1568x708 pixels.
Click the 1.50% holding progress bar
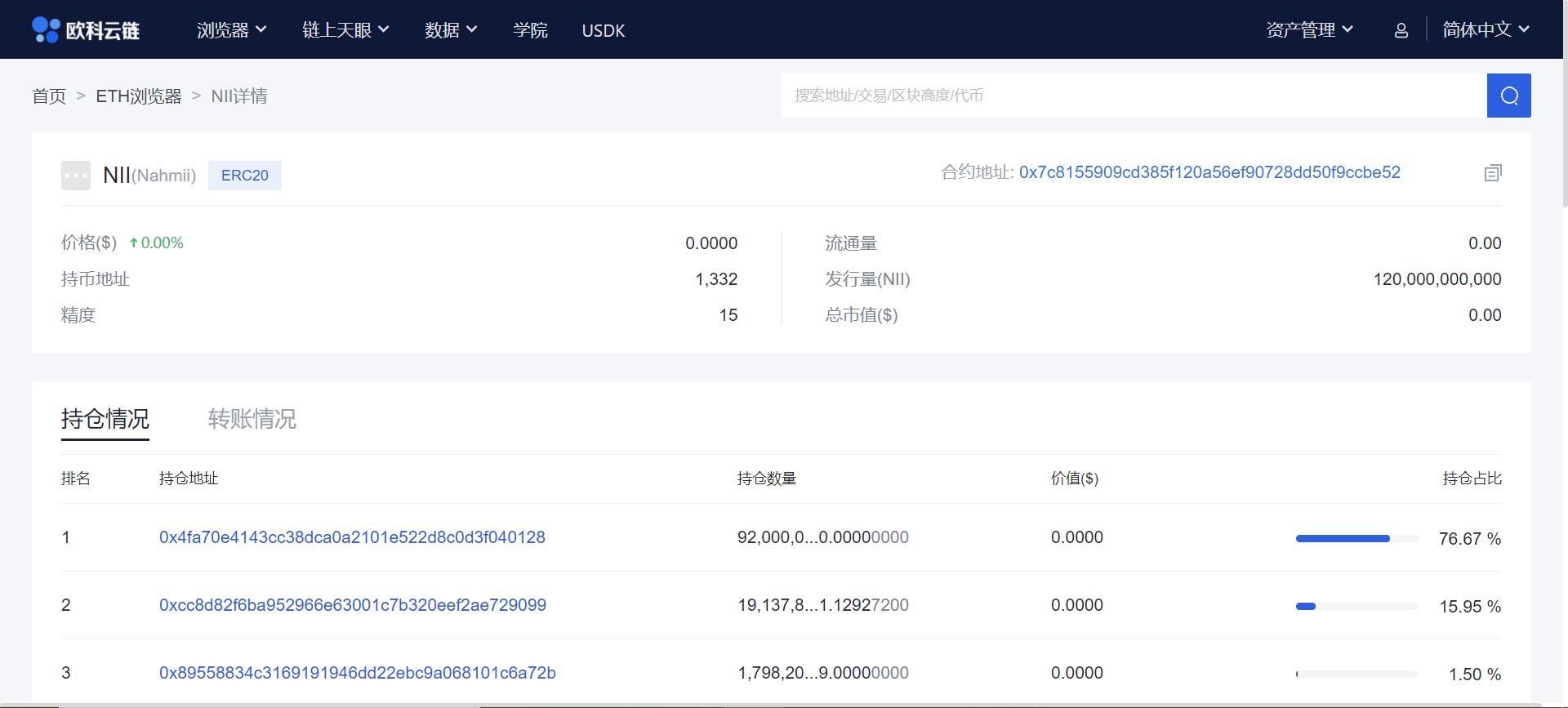coord(1357,675)
